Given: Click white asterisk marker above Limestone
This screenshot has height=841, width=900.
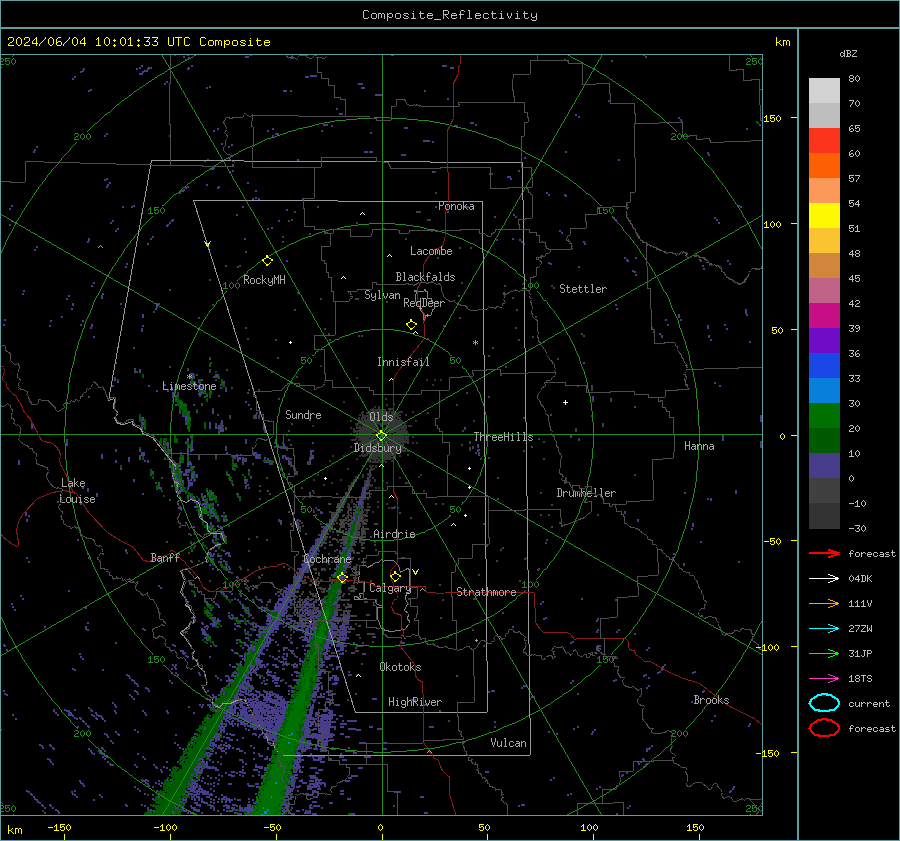Looking at the screenshot, I should 190,377.
